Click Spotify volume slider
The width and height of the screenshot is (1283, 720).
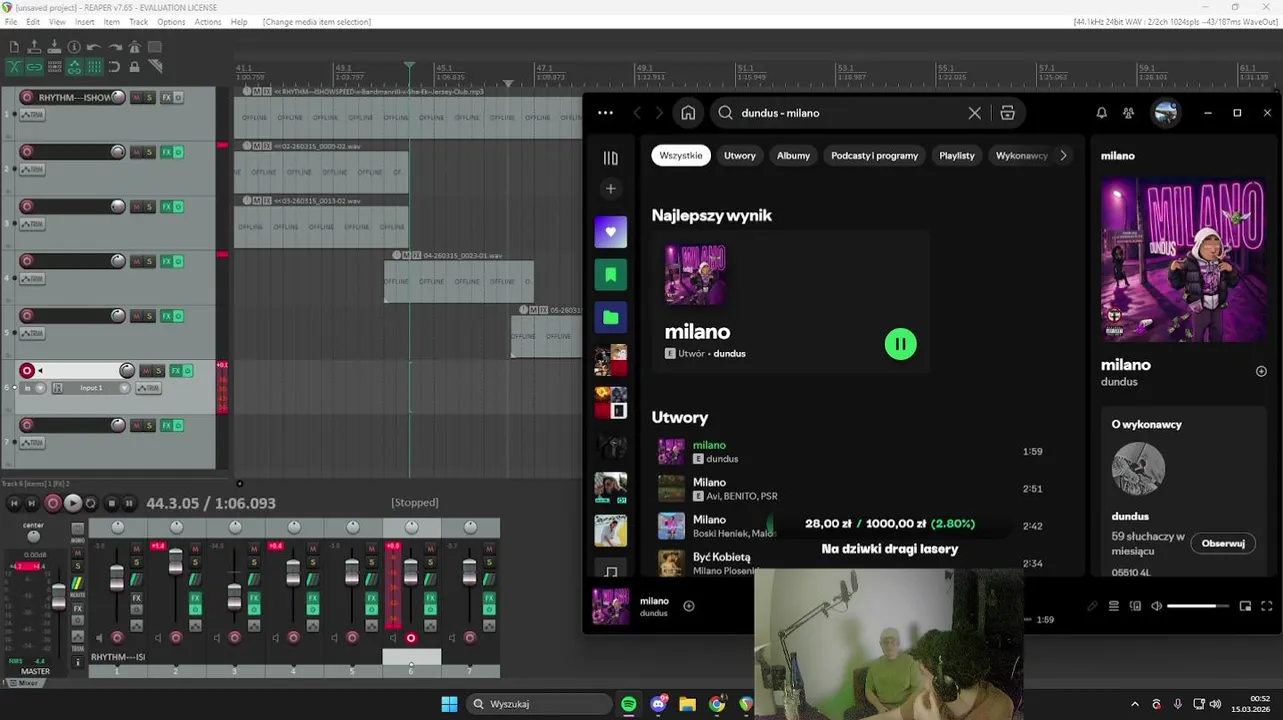1197,606
